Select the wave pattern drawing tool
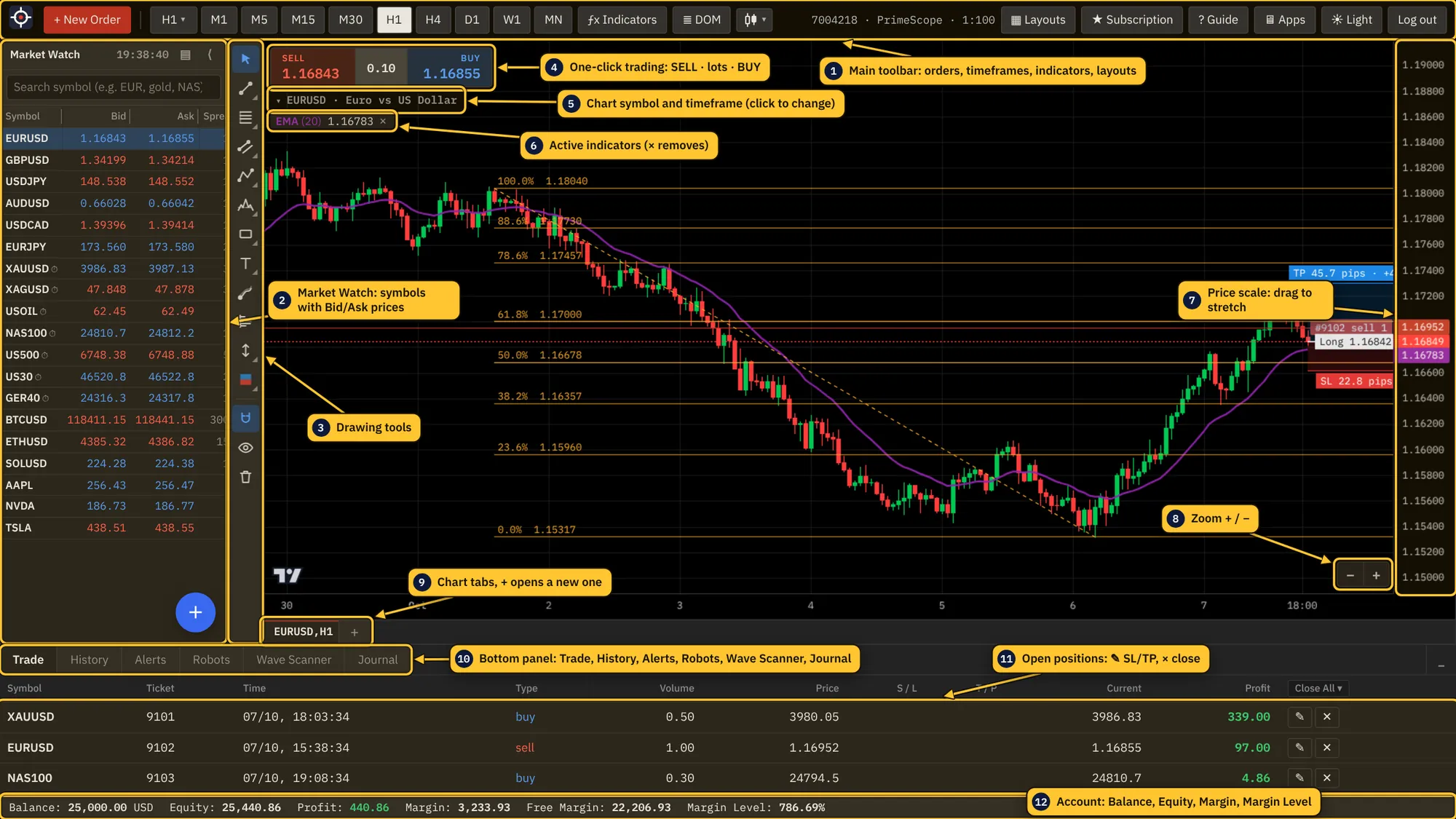Viewport: 1456px width, 819px height. [x=245, y=205]
